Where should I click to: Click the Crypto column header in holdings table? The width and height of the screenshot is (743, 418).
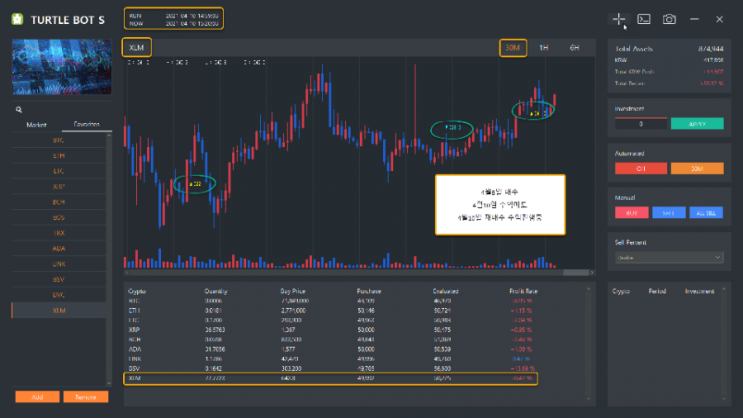[137, 291]
